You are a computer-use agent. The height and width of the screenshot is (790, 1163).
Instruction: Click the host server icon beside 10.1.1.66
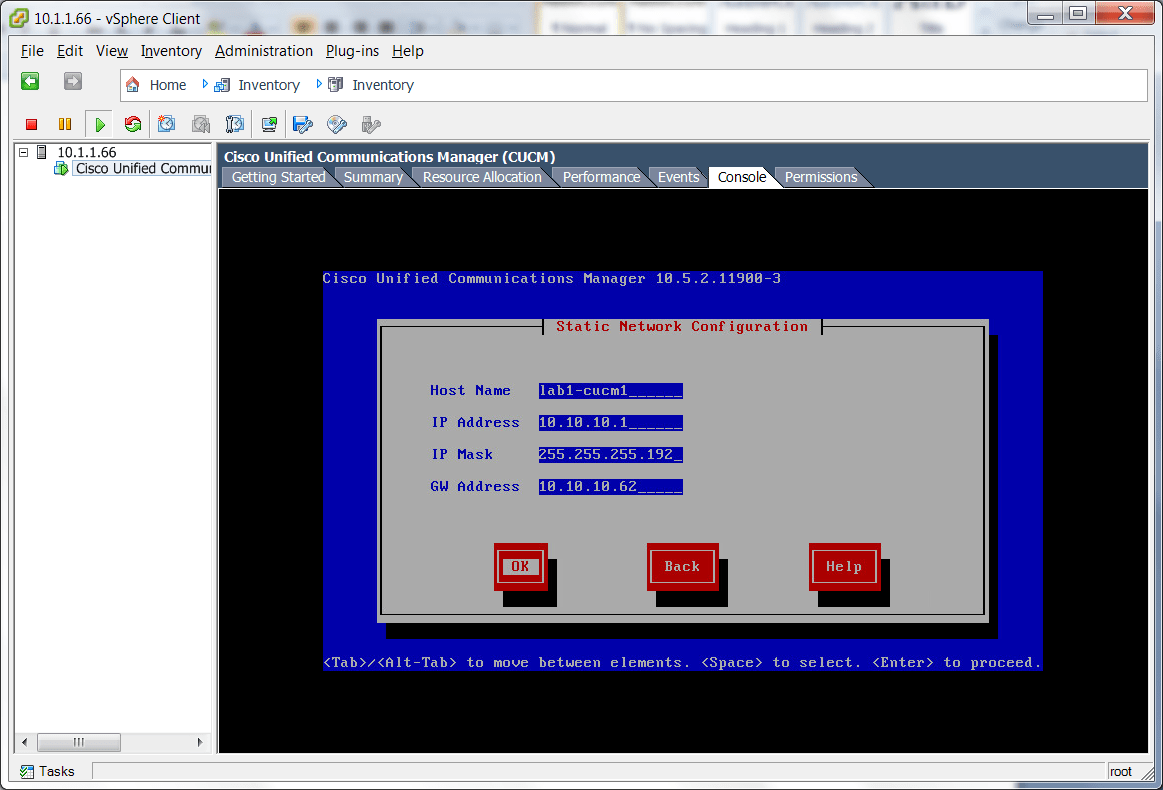tap(42, 152)
